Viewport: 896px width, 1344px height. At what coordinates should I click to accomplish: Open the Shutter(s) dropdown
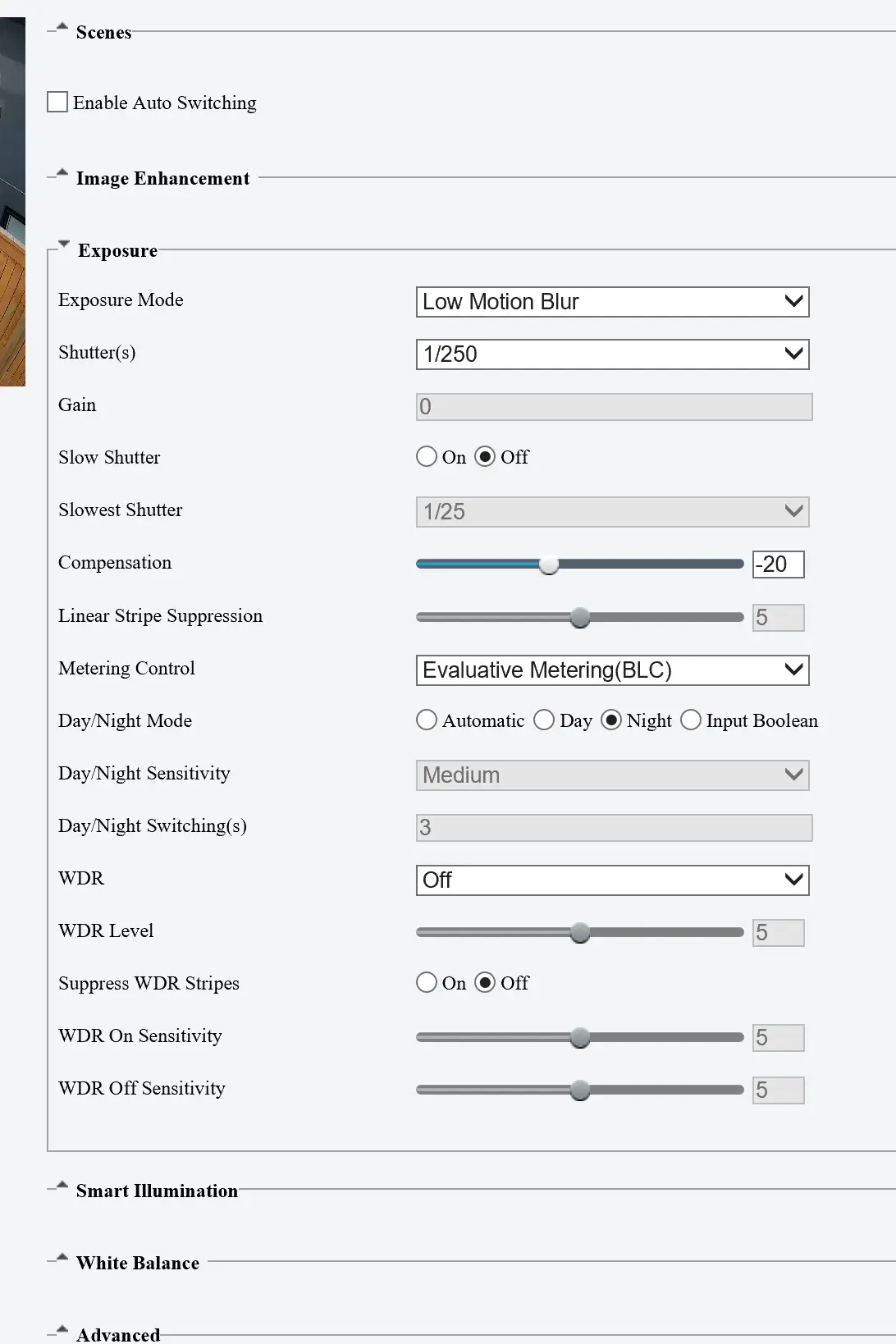click(x=613, y=354)
